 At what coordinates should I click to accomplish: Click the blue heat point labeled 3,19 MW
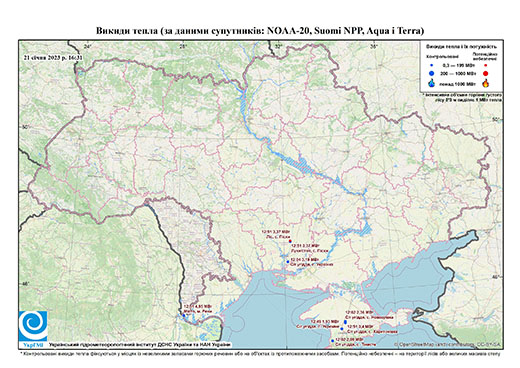click(288, 262)
